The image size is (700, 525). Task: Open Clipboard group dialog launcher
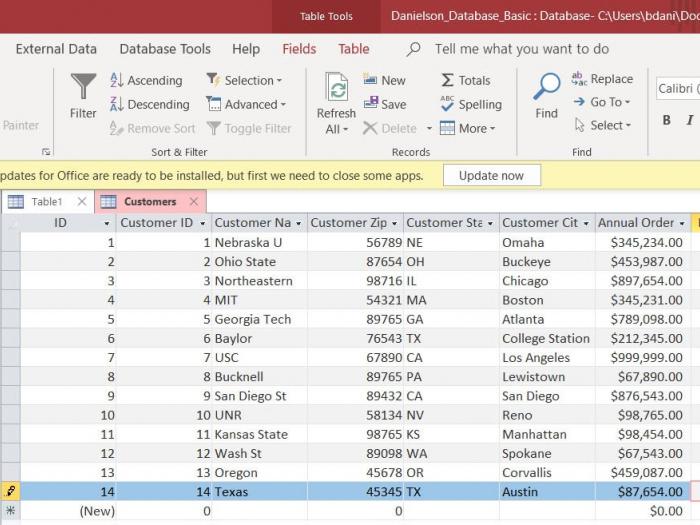pos(46,152)
